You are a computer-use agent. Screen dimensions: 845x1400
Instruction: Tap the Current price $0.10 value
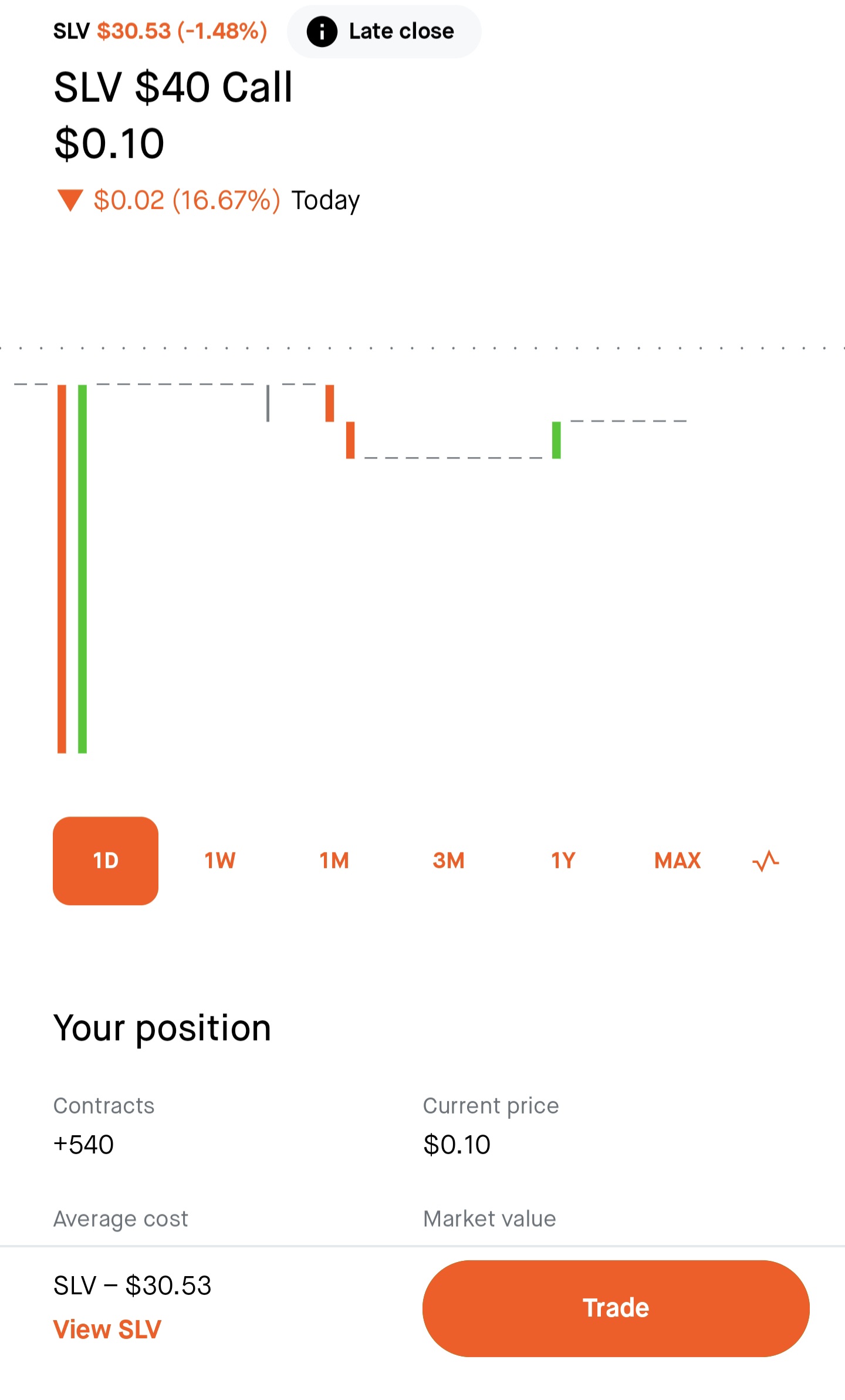click(x=457, y=1145)
